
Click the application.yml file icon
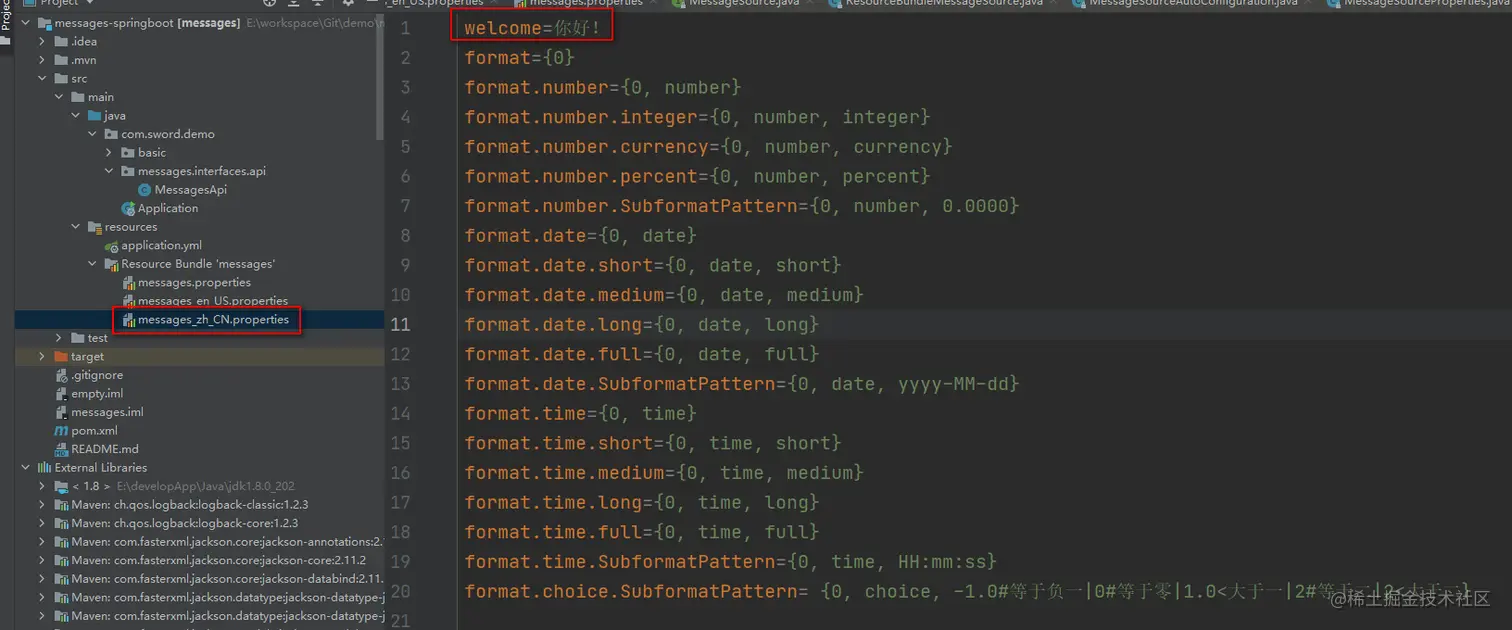(111, 245)
